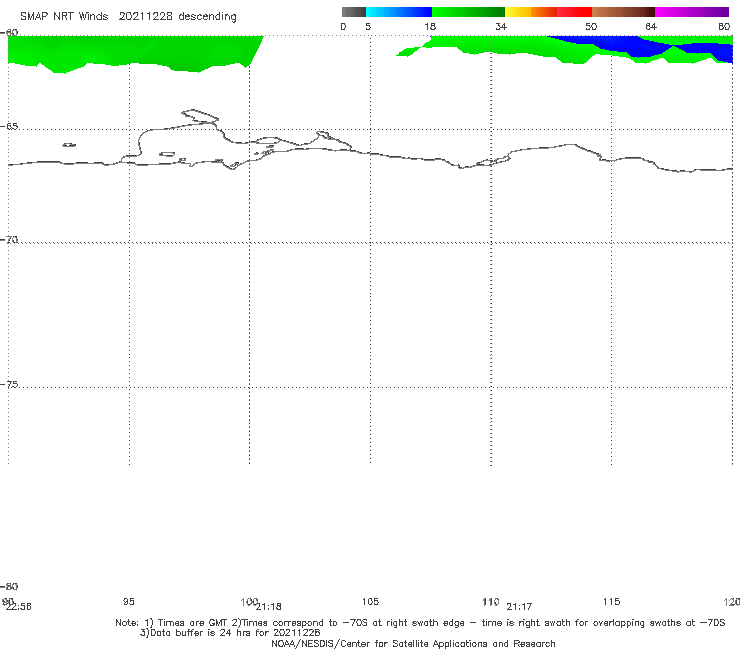Click the swath time '21:18'
The width and height of the screenshot is (740, 650).
pyautogui.click(x=269, y=607)
